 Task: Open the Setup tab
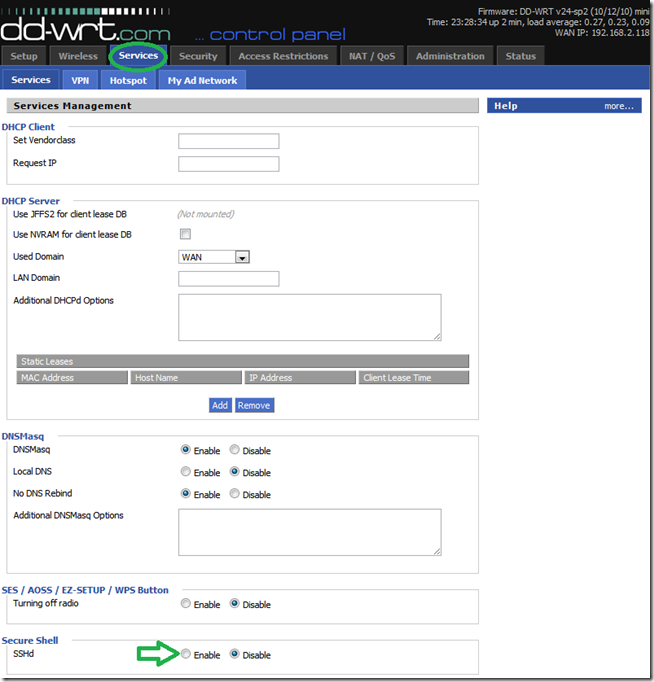[x=23, y=56]
